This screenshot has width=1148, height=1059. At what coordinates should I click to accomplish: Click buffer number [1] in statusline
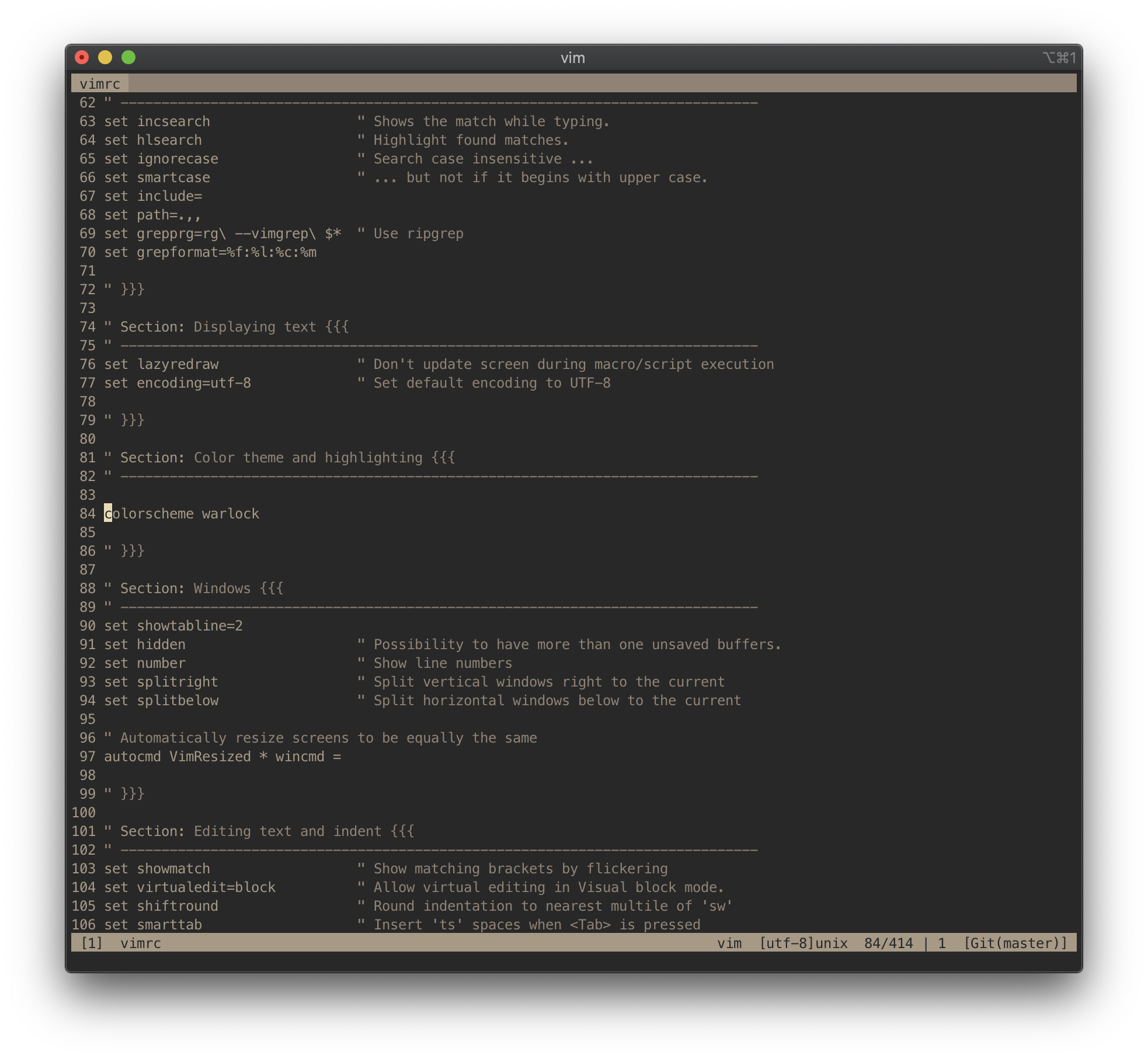click(92, 943)
